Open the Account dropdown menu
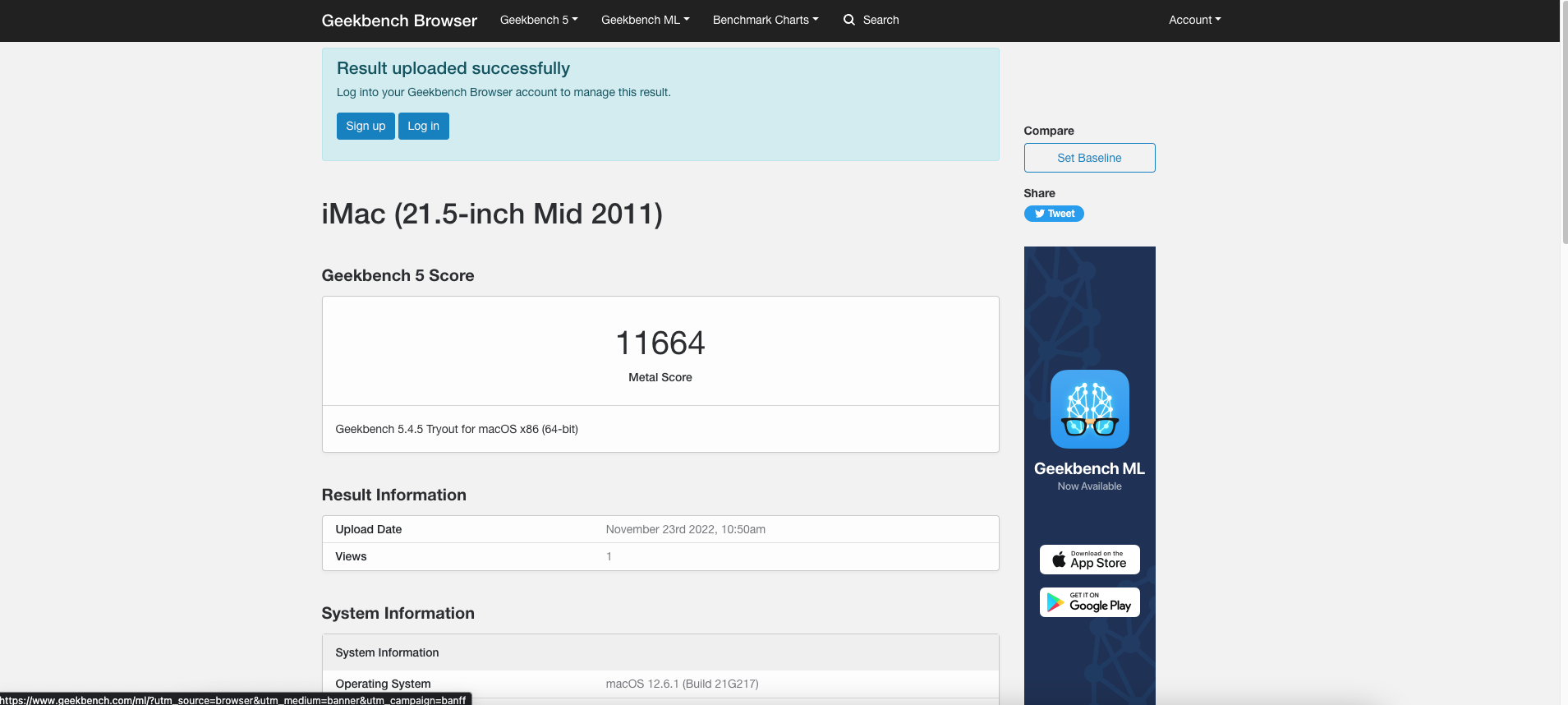This screenshot has height=705, width=1568. click(1195, 20)
